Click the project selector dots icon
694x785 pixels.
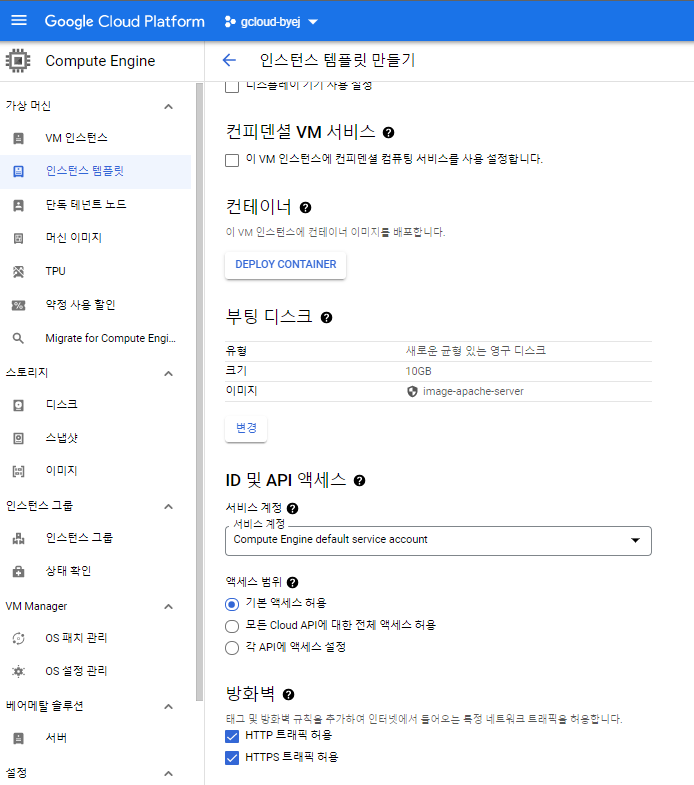tap(230, 22)
